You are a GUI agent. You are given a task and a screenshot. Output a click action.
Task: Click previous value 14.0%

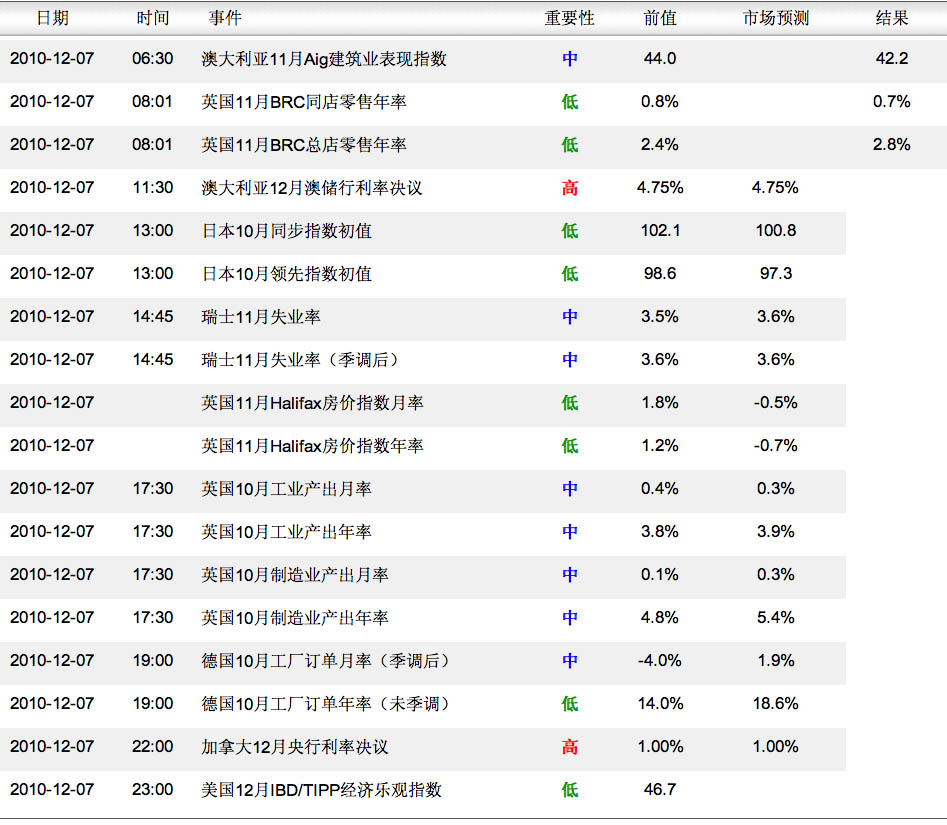coord(660,704)
